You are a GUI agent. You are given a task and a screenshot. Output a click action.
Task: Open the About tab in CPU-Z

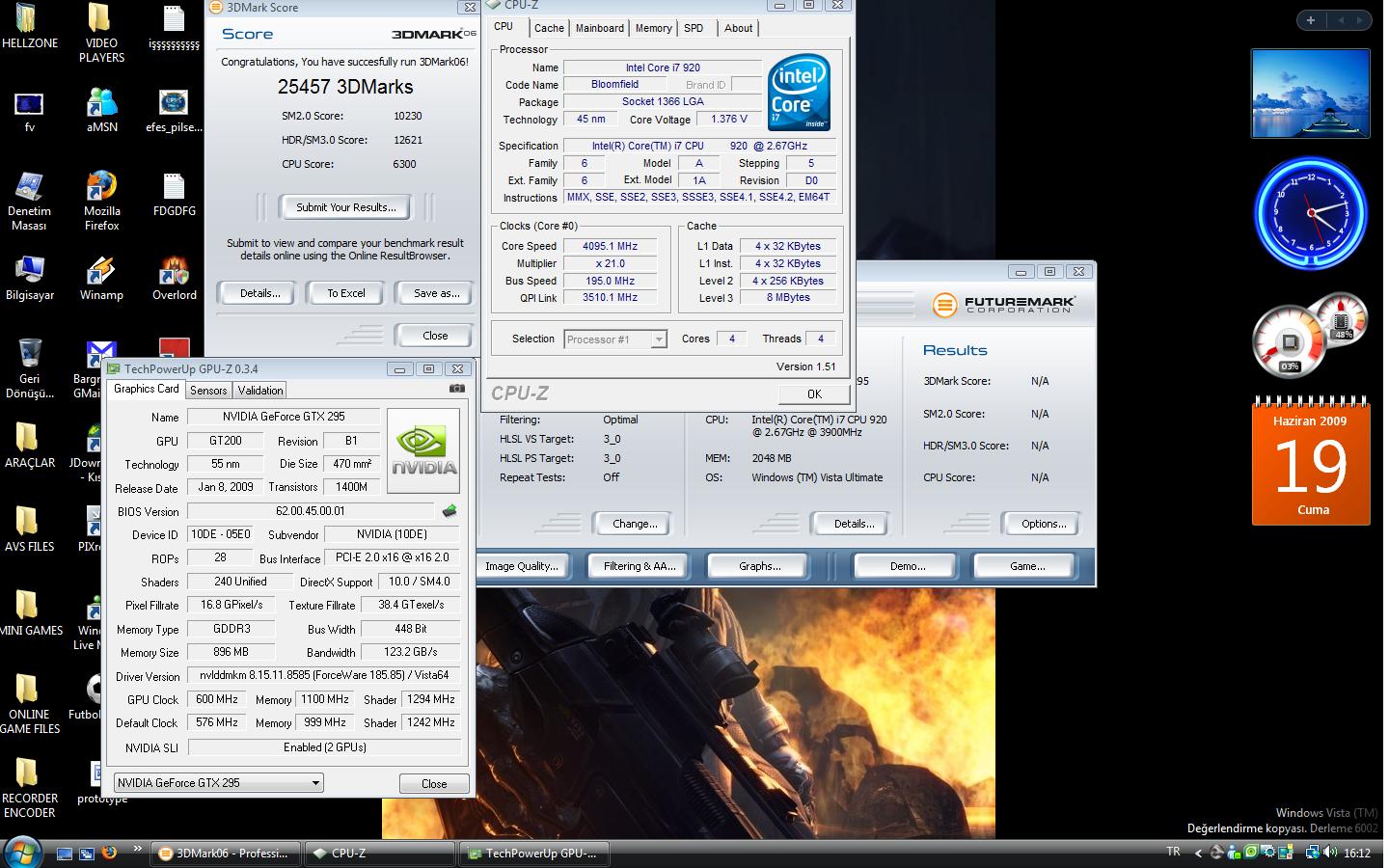[738, 28]
